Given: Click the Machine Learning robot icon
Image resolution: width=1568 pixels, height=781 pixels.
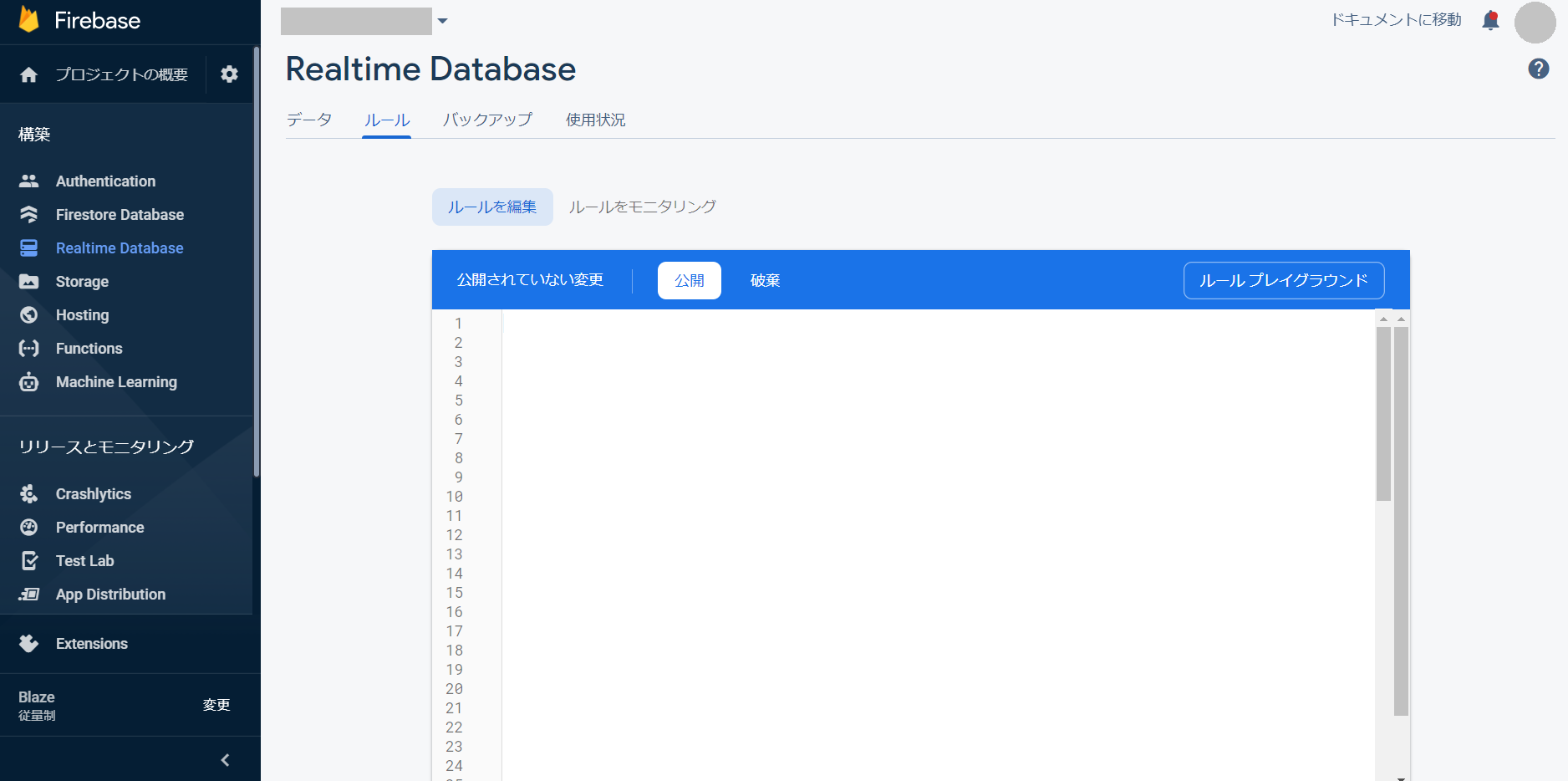Looking at the screenshot, I should [x=29, y=381].
